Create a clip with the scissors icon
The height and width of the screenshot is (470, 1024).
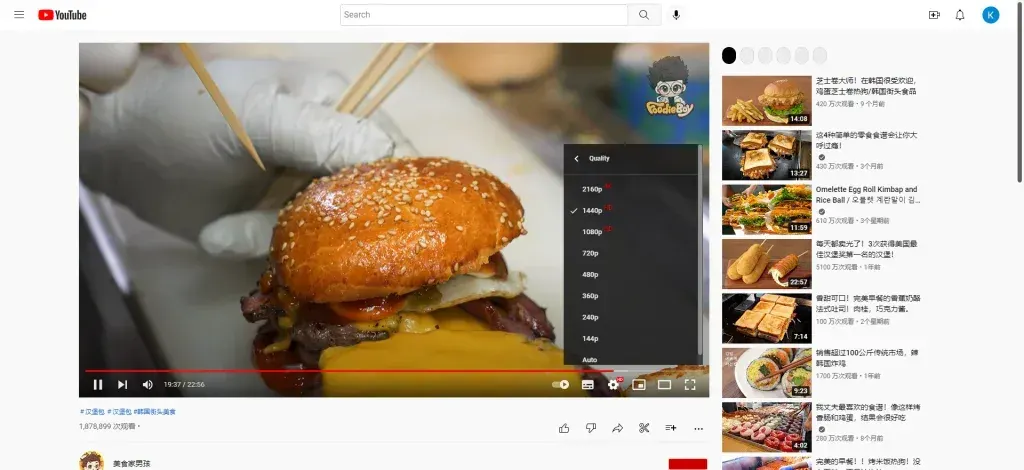(644, 428)
